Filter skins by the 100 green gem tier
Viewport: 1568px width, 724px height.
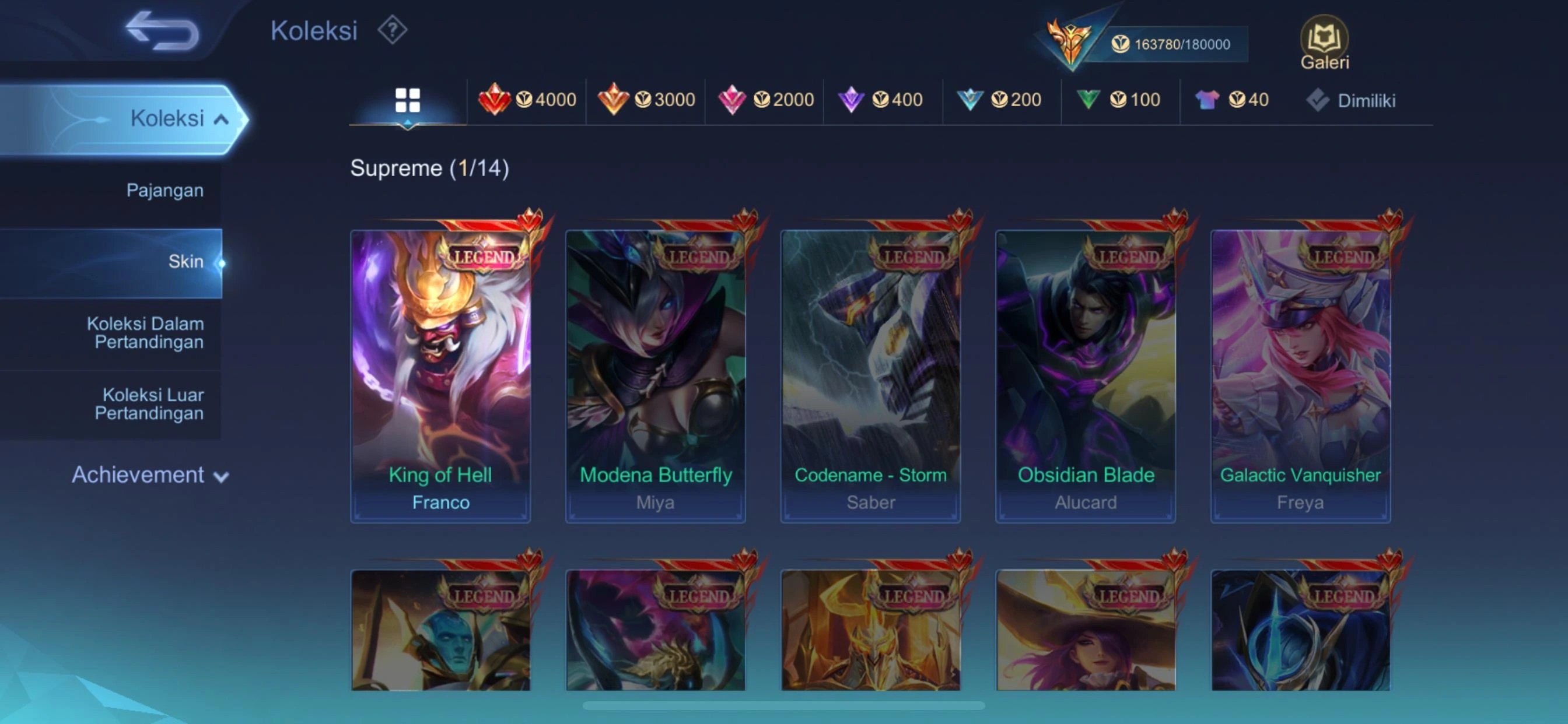(x=1118, y=100)
